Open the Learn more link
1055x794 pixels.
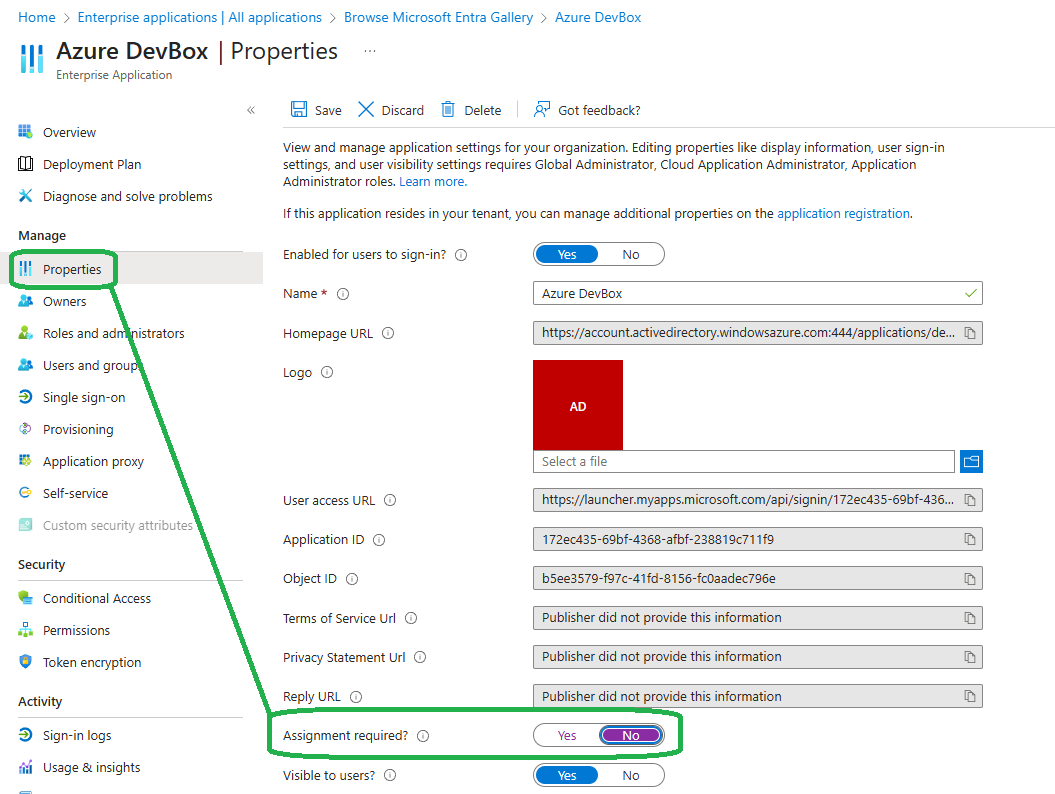[433, 182]
